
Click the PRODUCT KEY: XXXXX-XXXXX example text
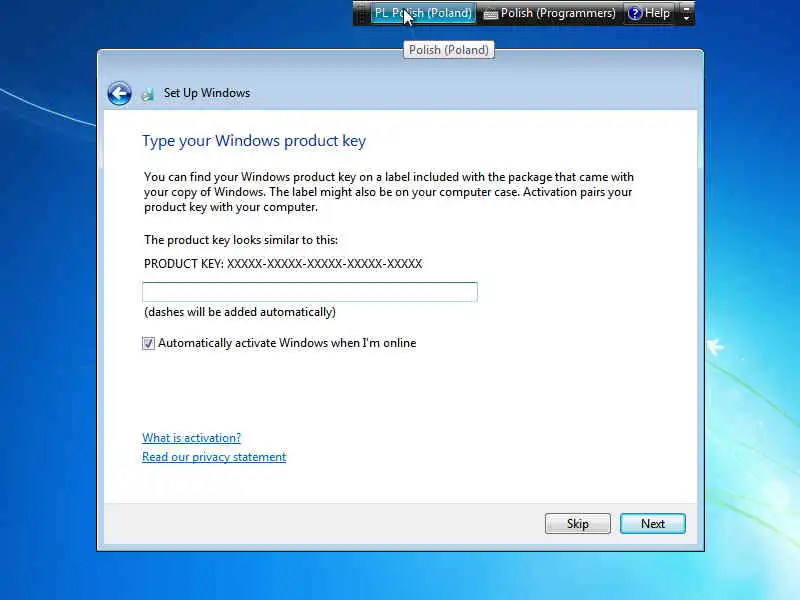283,264
